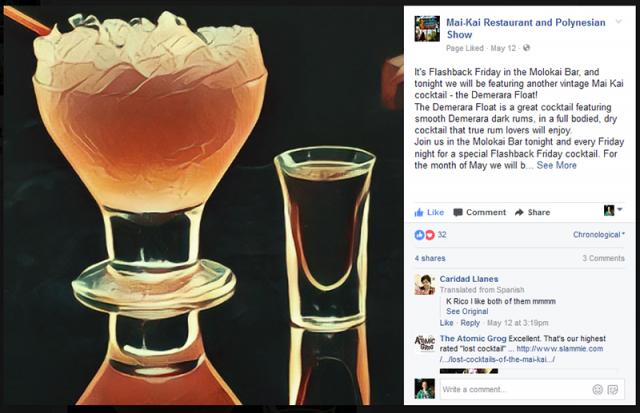
Task: Click Reply on Caridad Llanes comment
Action: pos(470,323)
